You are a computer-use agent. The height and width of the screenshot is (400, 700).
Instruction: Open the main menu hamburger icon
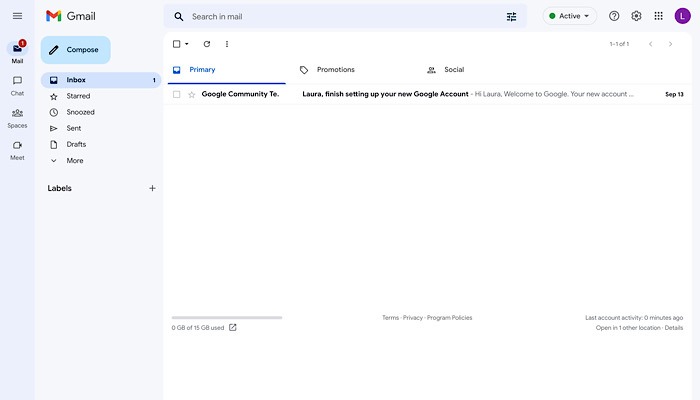click(x=17, y=16)
